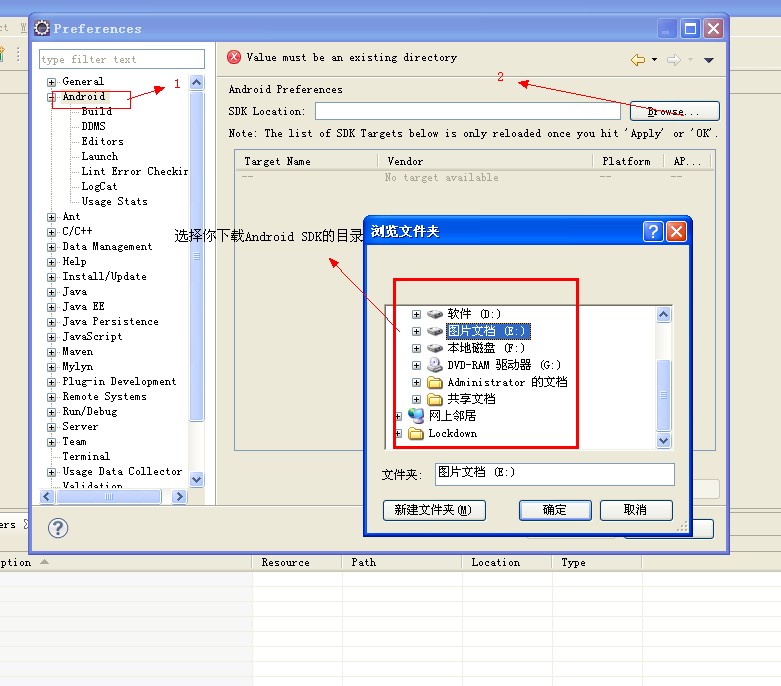Open the view menu triangle in Preferences header
Screen dimensions: 781x686
pos(709,60)
